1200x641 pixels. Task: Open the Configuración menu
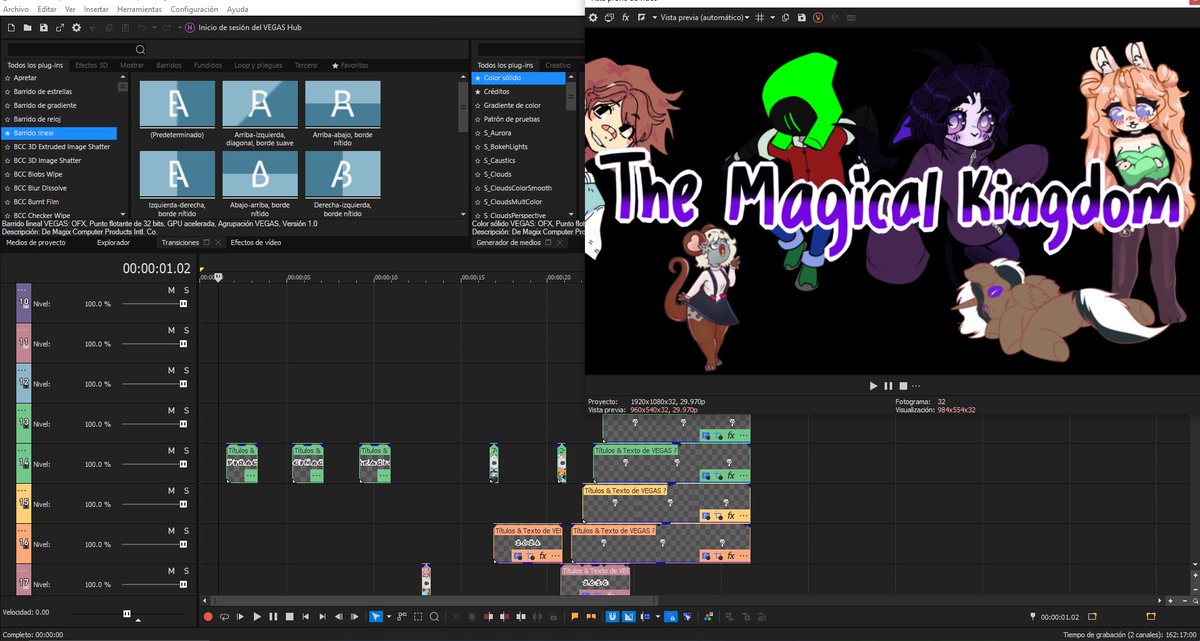pos(194,8)
